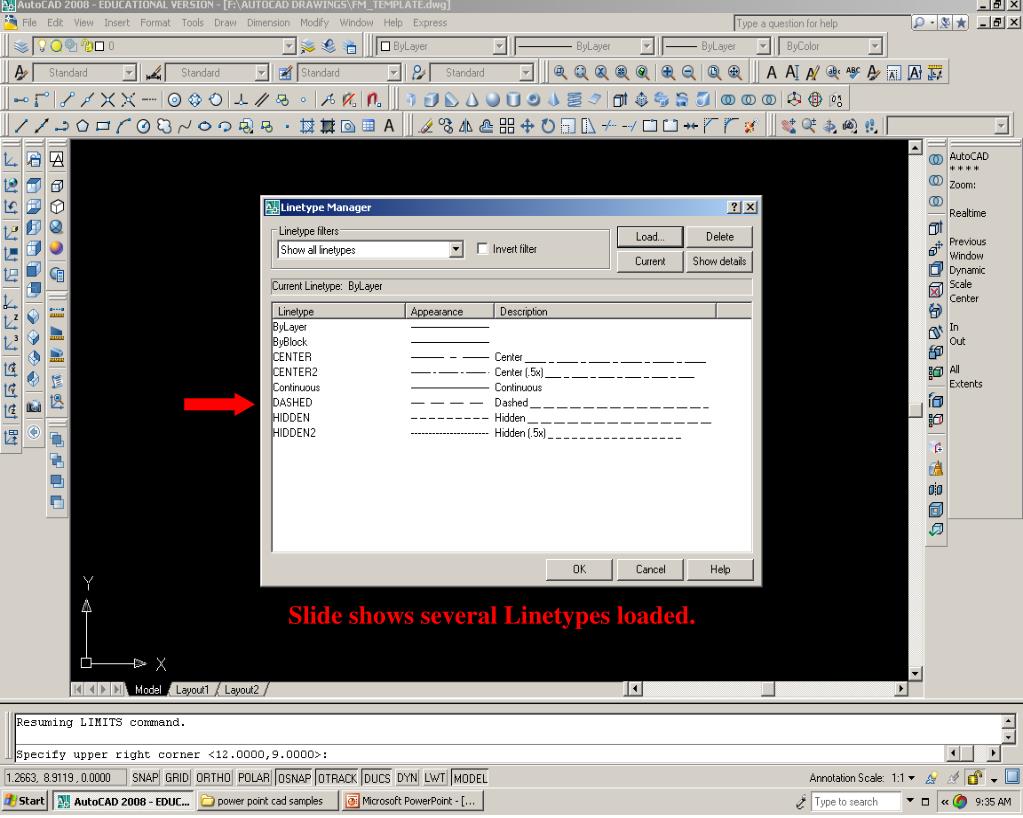Click the Zoom In magnifier icon

(x=668, y=72)
